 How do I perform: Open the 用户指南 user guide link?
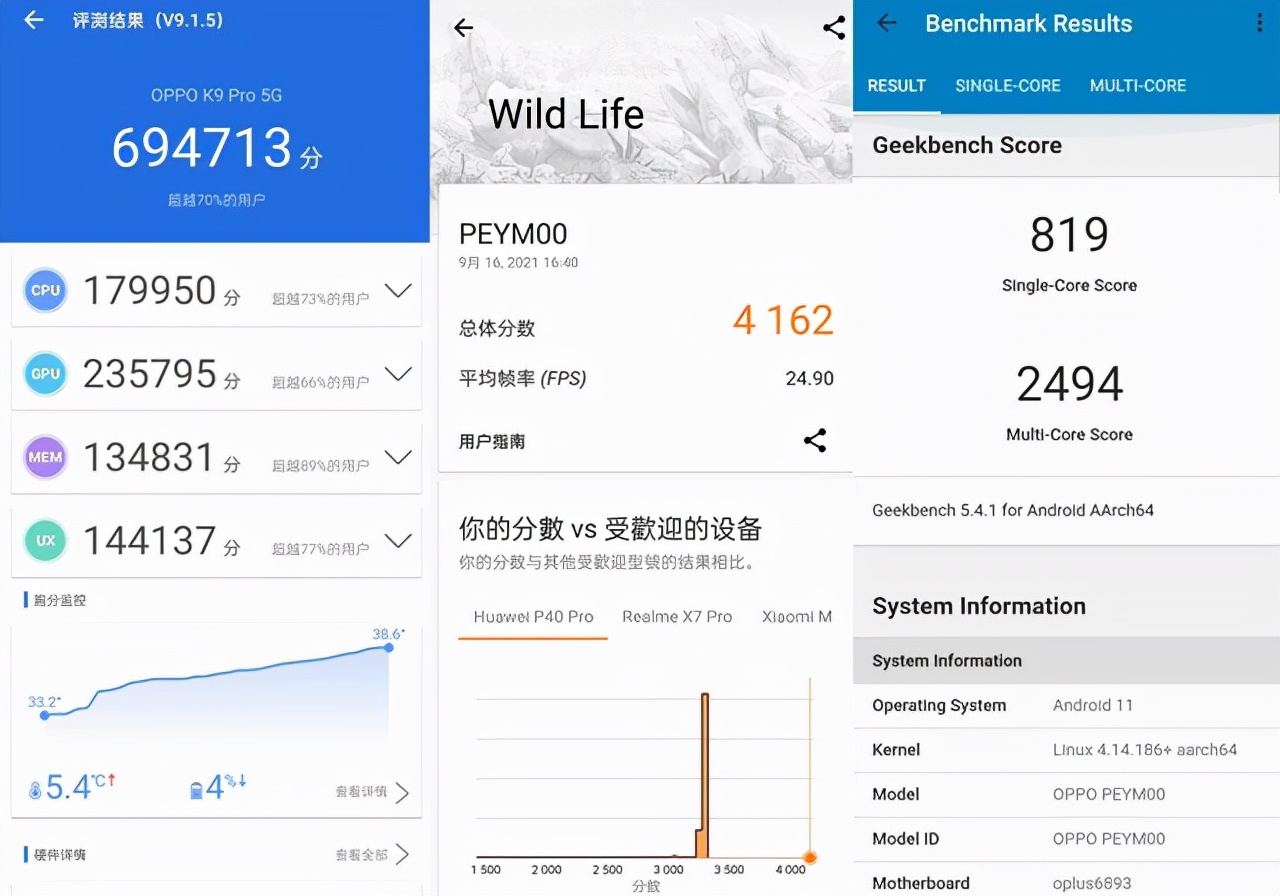tap(492, 441)
